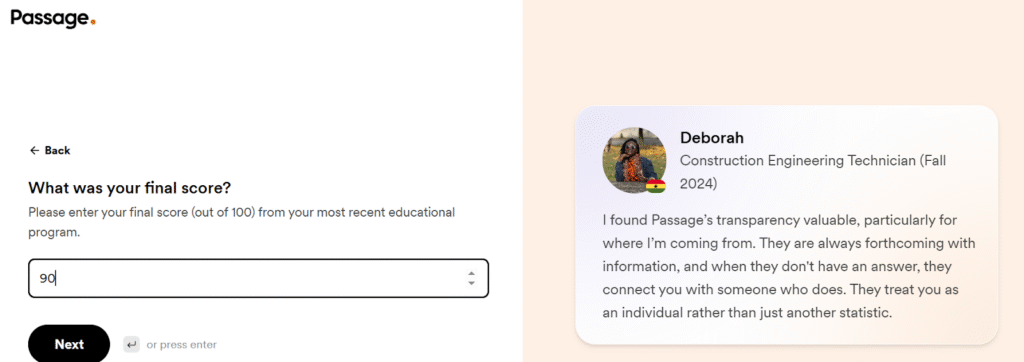Click 'What was your final score?' heading
Image resolution: width=1024 pixels, height=362 pixels.
(129, 188)
